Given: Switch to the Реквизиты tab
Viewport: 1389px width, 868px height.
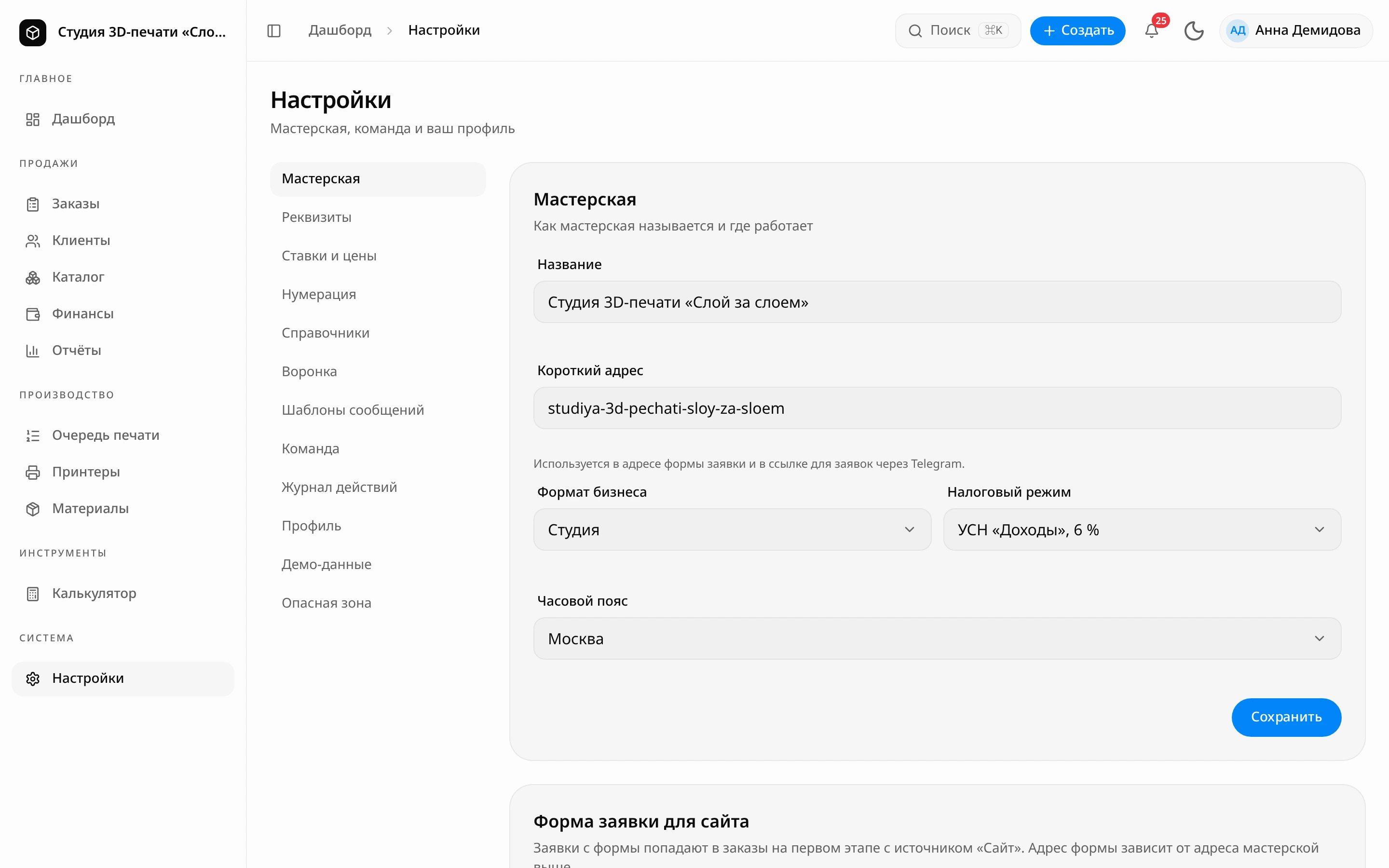Looking at the screenshot, I should pos(378,217).
